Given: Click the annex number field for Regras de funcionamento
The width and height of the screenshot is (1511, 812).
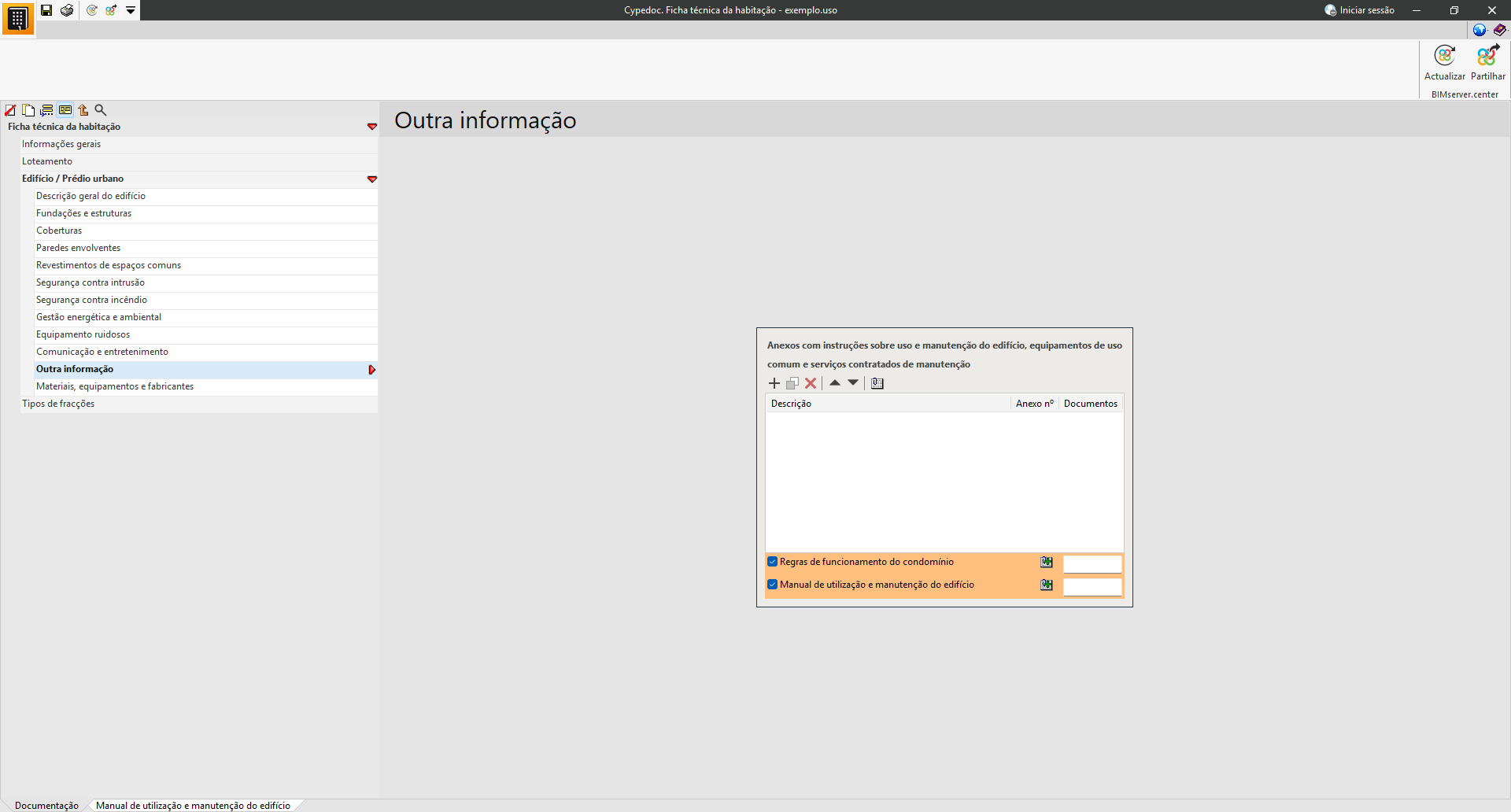Looking at the screenshot, I should tap(1092, 563).
